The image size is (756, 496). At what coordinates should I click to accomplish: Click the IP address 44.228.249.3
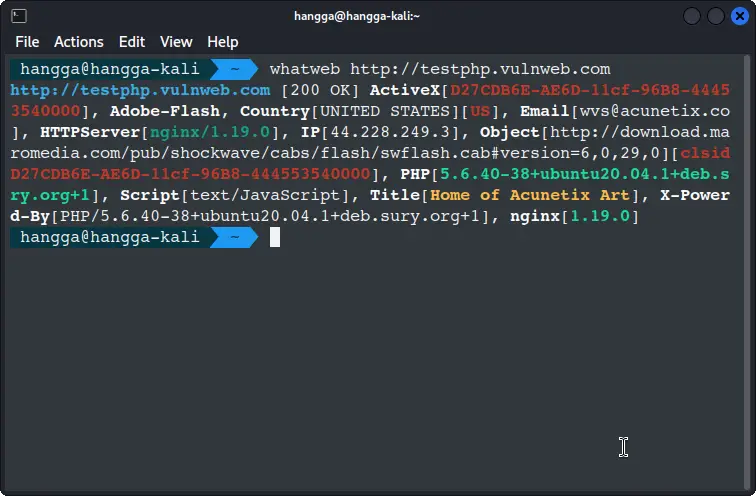tap(399, 132)
